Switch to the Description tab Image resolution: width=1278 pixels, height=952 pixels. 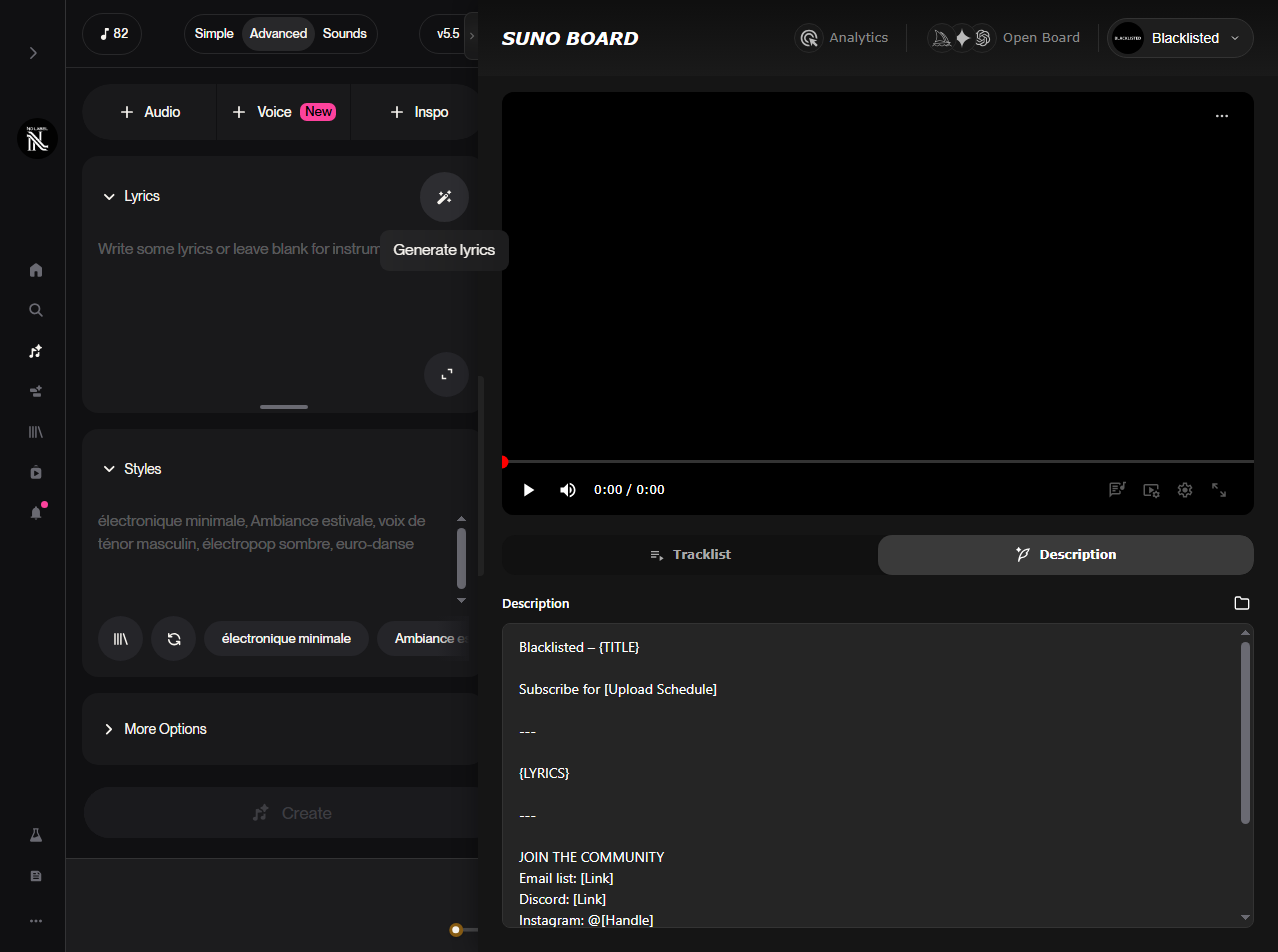(1066, 555)
